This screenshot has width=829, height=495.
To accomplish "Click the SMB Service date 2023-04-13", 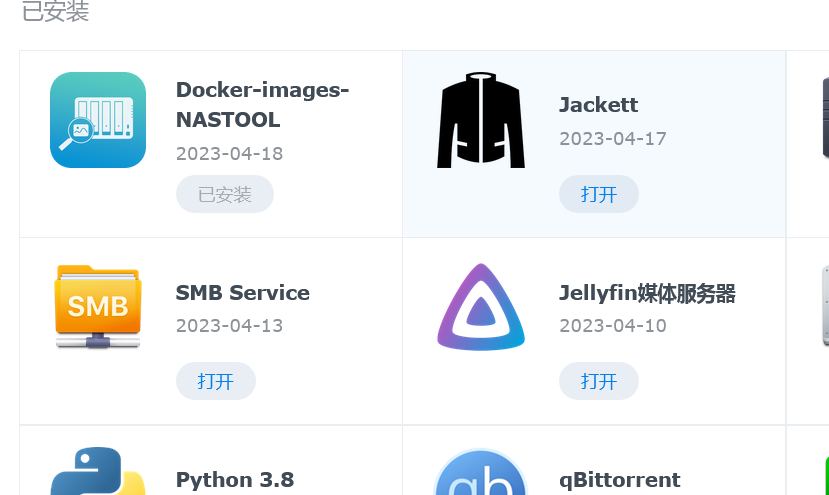I will coord(229,326).
